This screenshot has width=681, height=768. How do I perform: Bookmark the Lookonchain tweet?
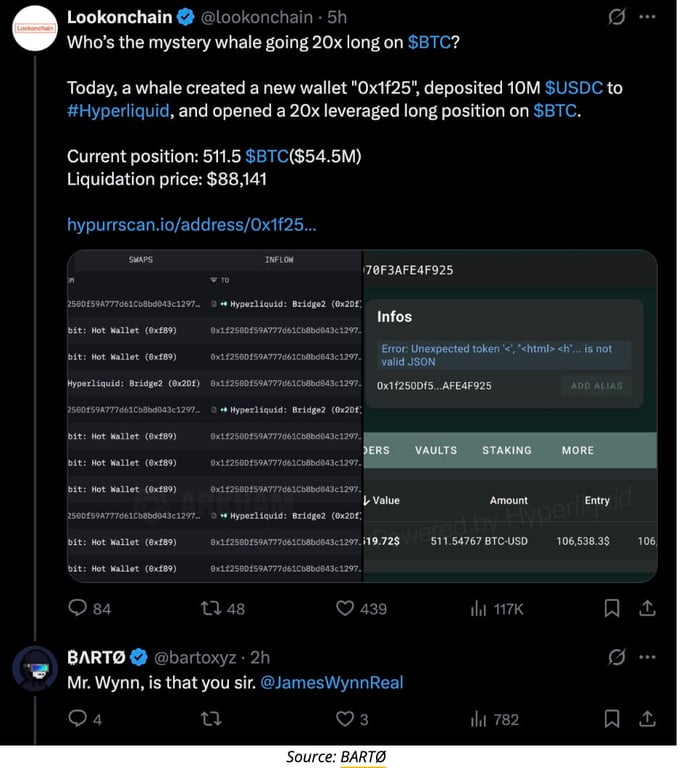pos(611,608)
